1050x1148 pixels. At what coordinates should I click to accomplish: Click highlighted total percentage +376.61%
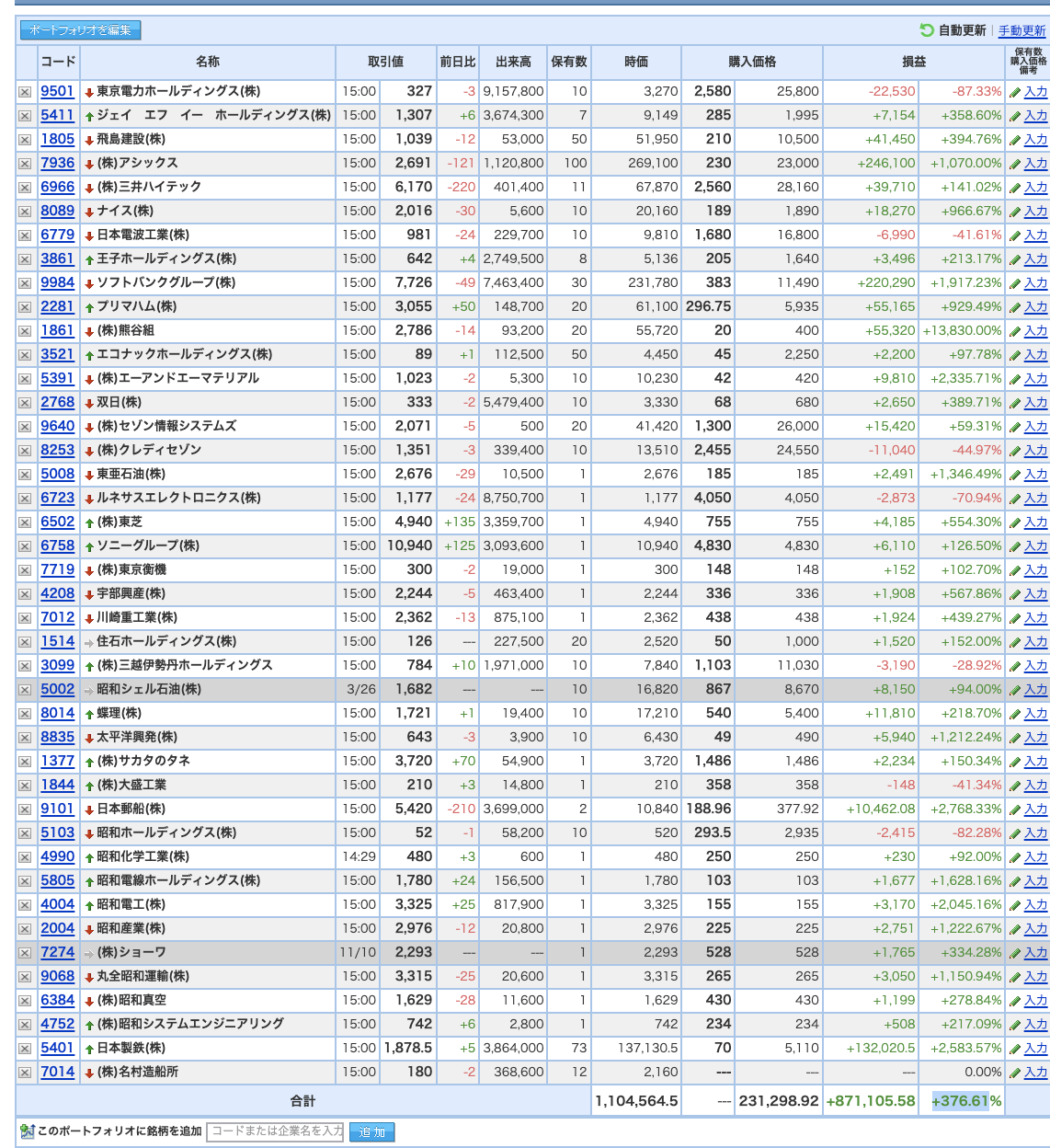pos(966,1101)
